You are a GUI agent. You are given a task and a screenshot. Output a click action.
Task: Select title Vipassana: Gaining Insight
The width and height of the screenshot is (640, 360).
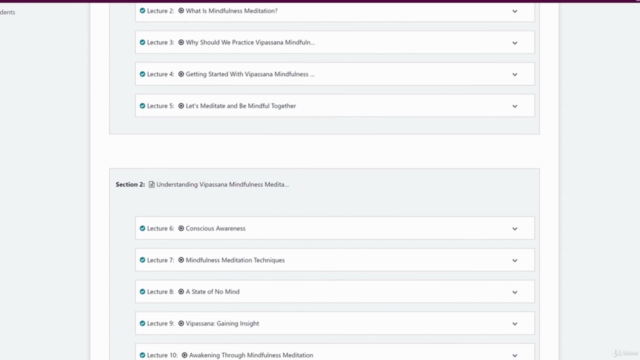click(x=222, y=323)
